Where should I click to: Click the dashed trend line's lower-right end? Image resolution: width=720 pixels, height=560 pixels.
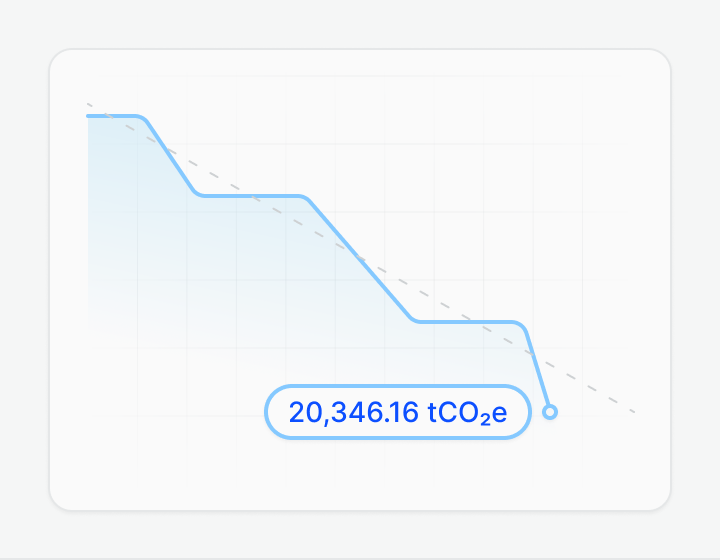(x=632, y=411)
